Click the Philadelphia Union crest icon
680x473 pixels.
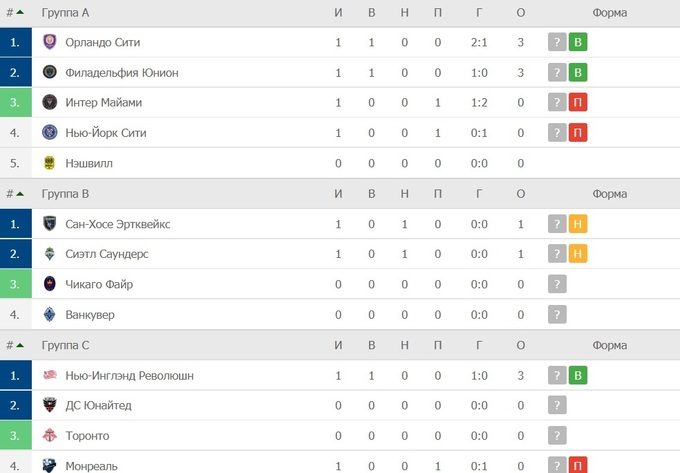[49, 72]
